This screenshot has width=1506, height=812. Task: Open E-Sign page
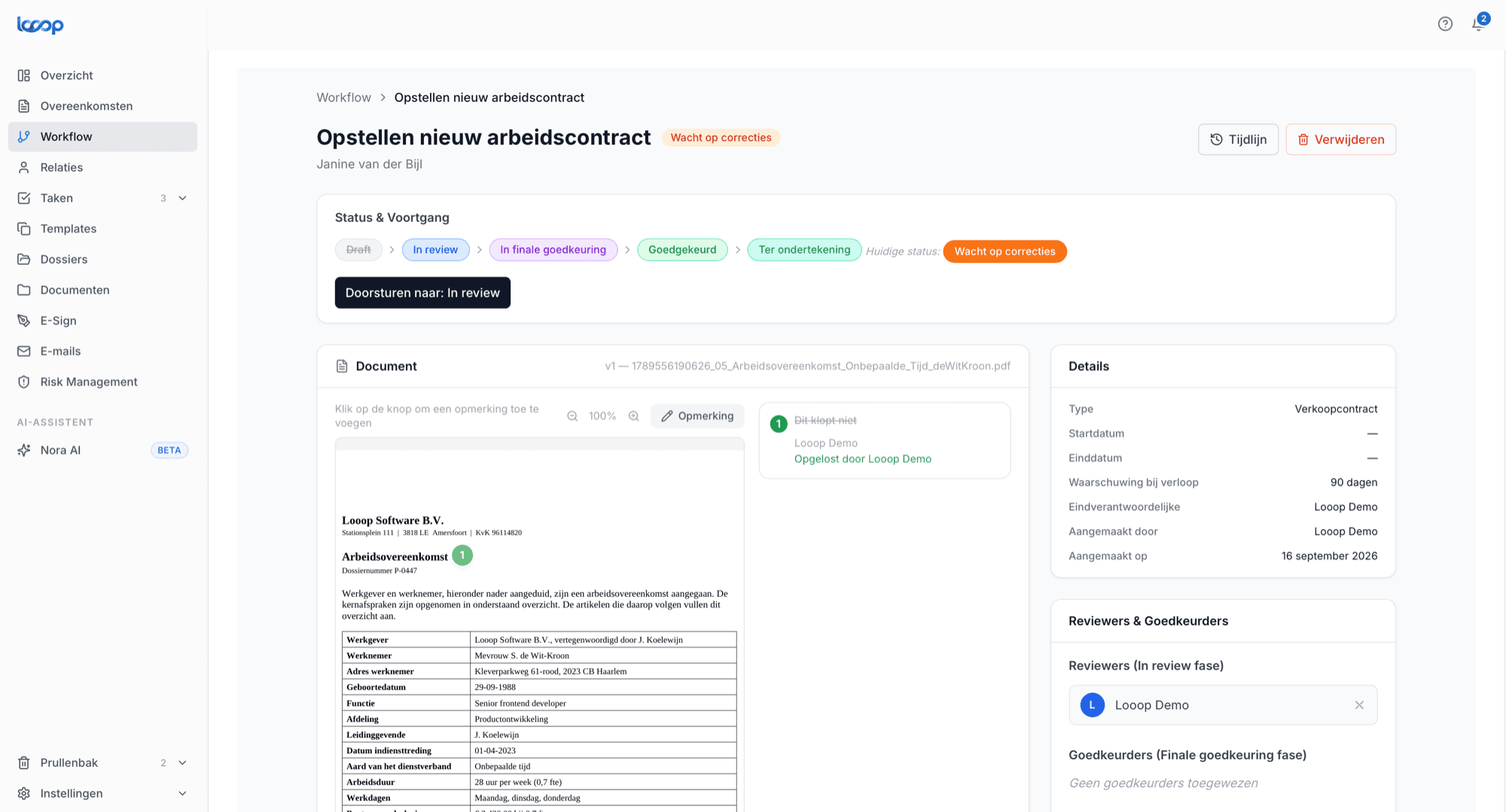(102, 321)
